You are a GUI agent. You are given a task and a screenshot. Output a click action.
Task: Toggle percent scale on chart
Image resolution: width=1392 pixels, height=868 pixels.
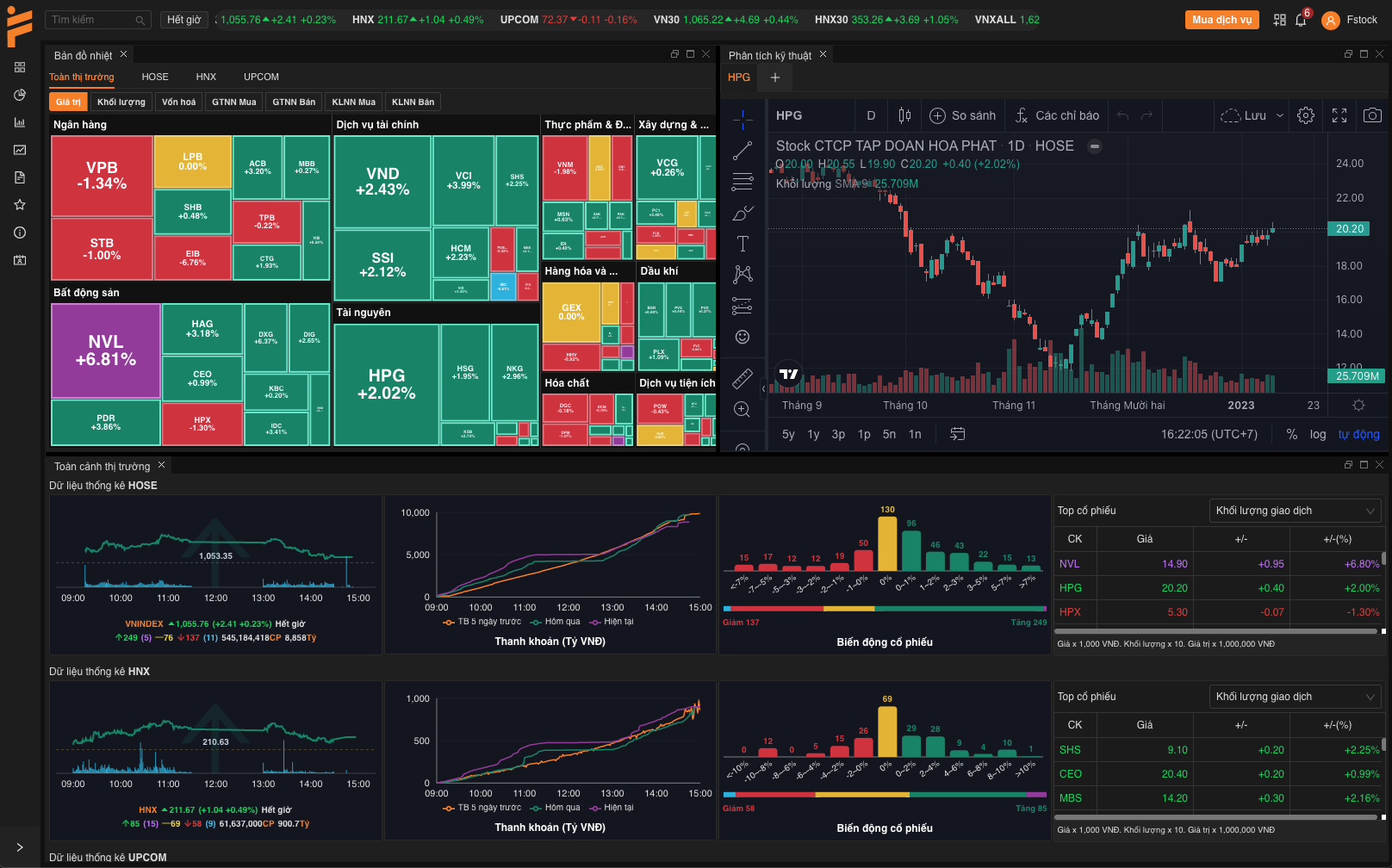click(x=1291, y=434)
